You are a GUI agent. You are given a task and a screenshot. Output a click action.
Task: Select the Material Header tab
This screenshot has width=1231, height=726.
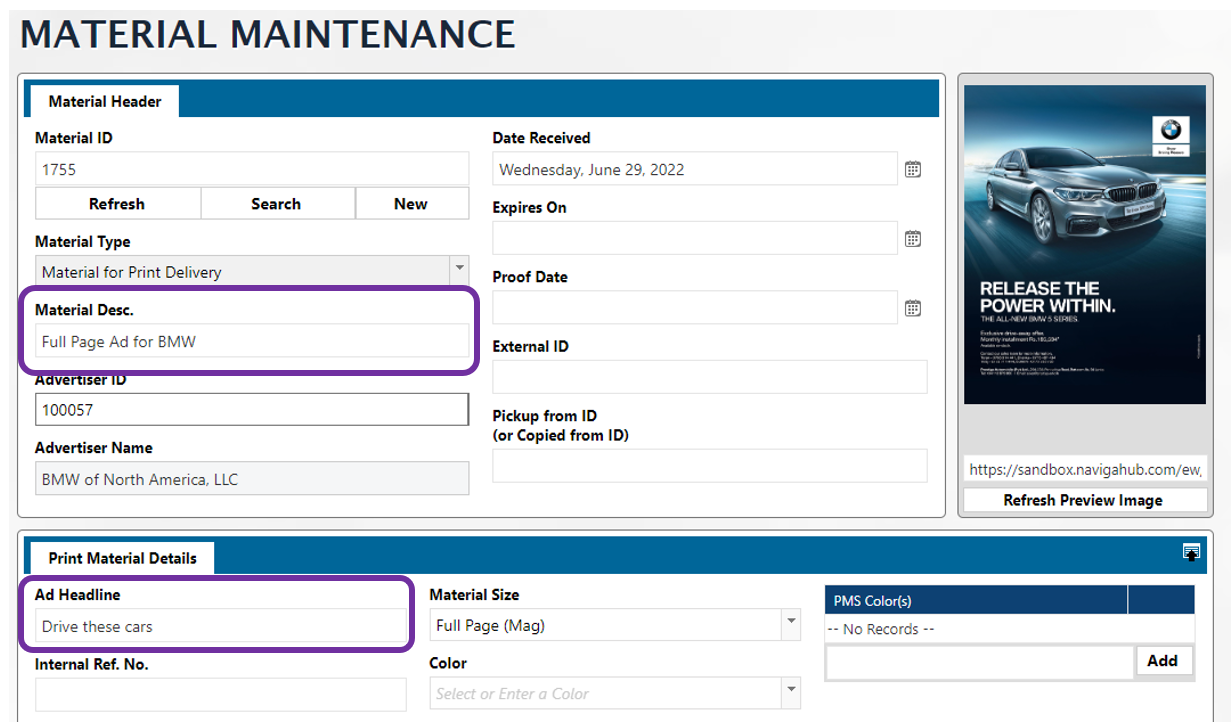pos(104,101)
